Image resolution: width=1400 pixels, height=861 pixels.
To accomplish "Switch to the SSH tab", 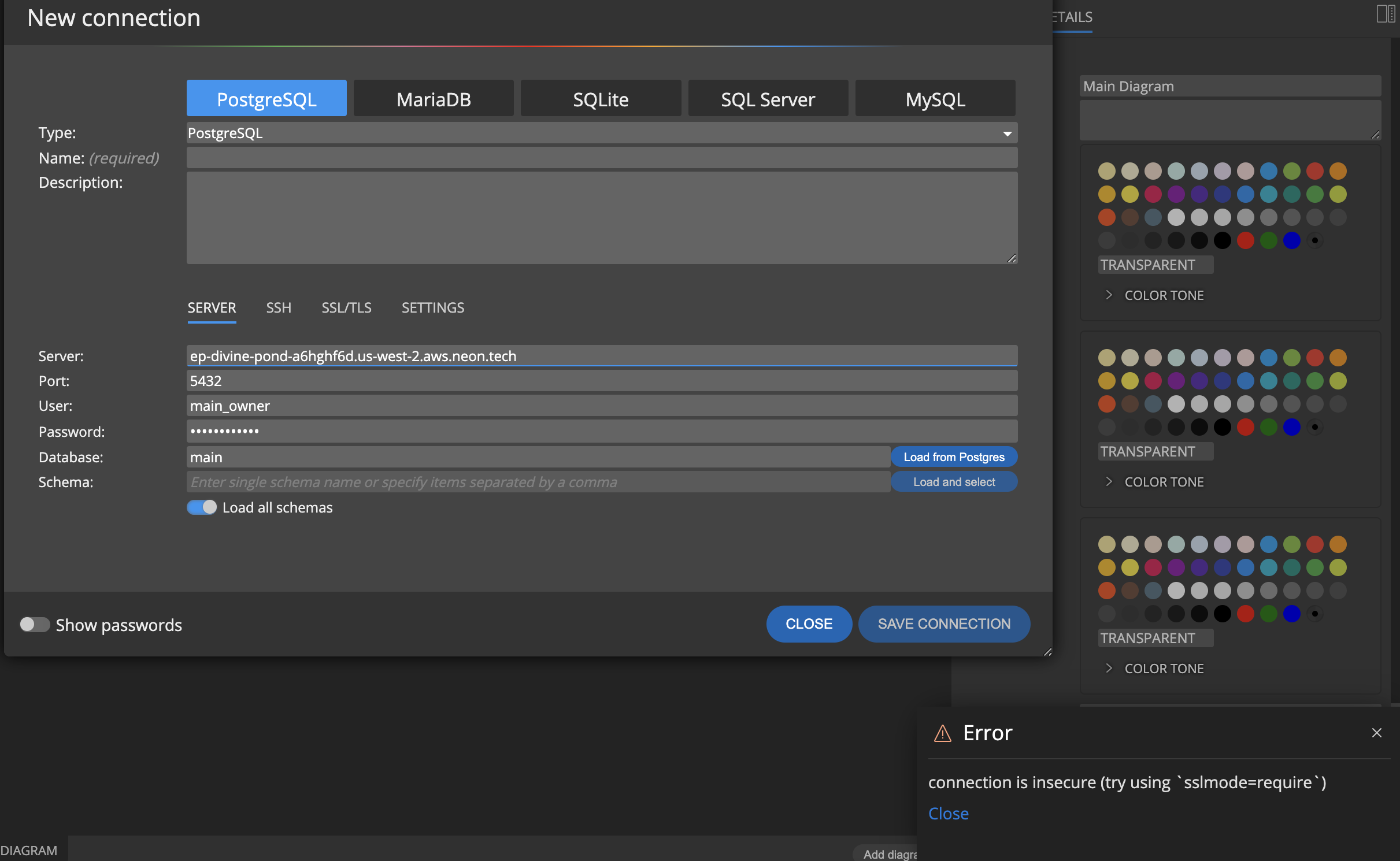I will coord(279,307).
